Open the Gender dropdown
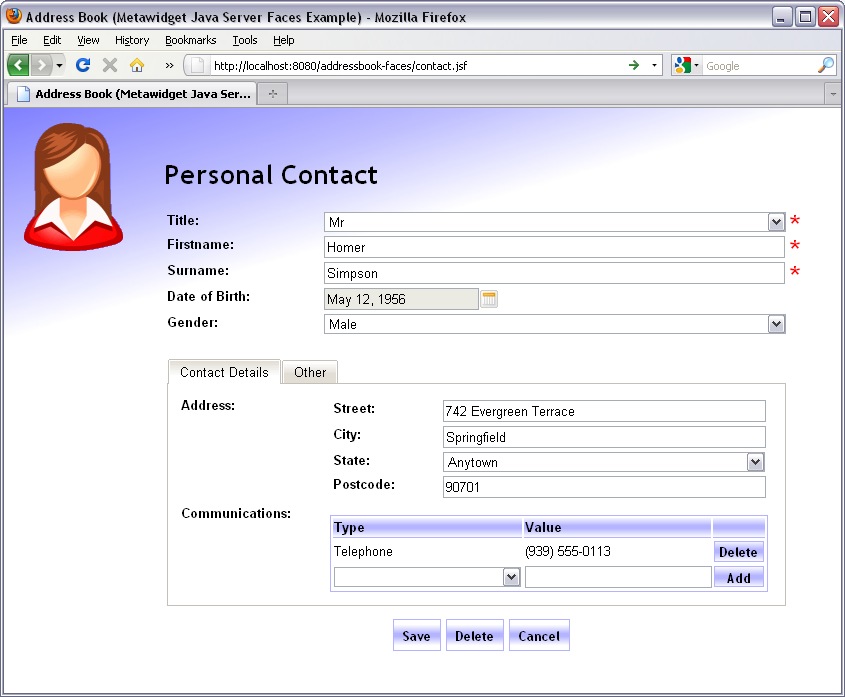 [x=777, y=323]
